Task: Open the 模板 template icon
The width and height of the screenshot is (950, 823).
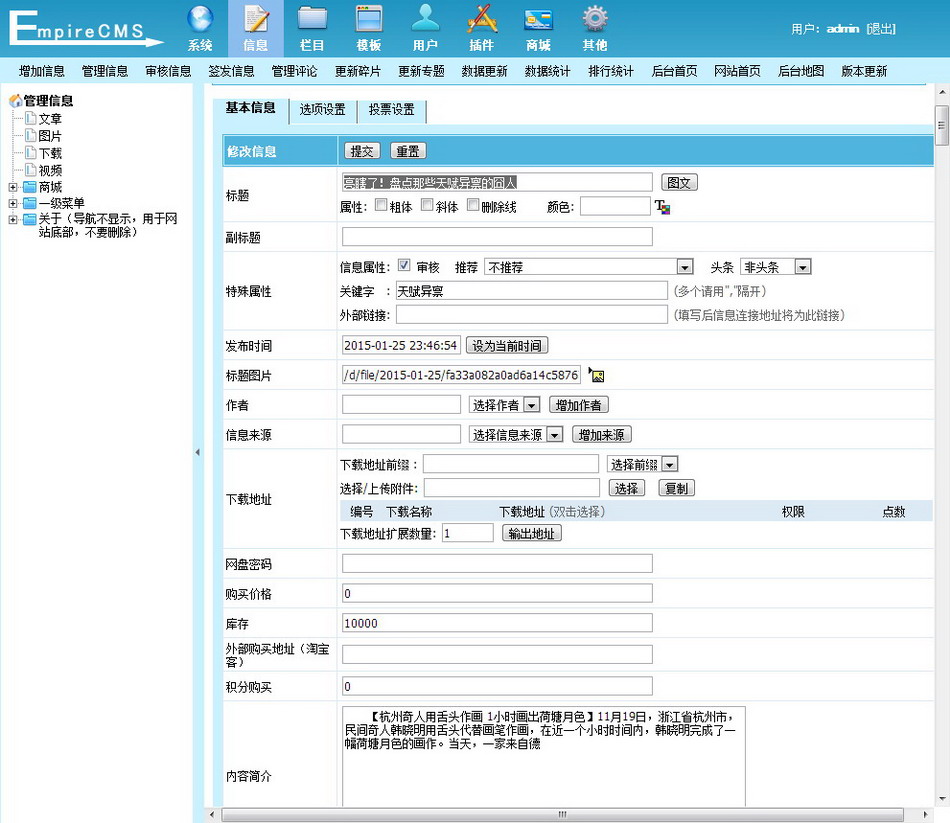Action: [x=369, y=20]
